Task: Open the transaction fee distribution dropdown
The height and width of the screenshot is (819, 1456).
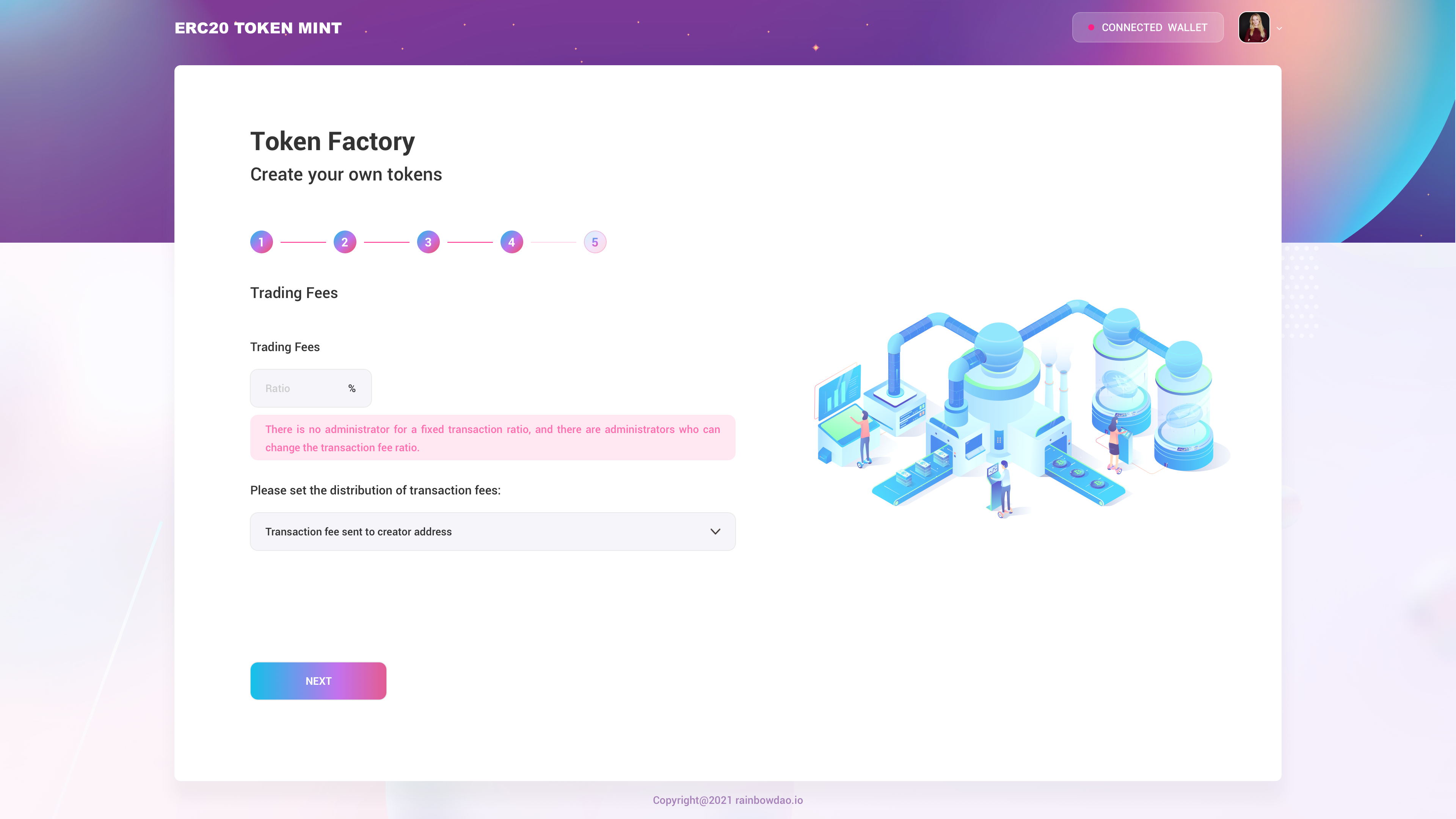Action: [492, 531]
